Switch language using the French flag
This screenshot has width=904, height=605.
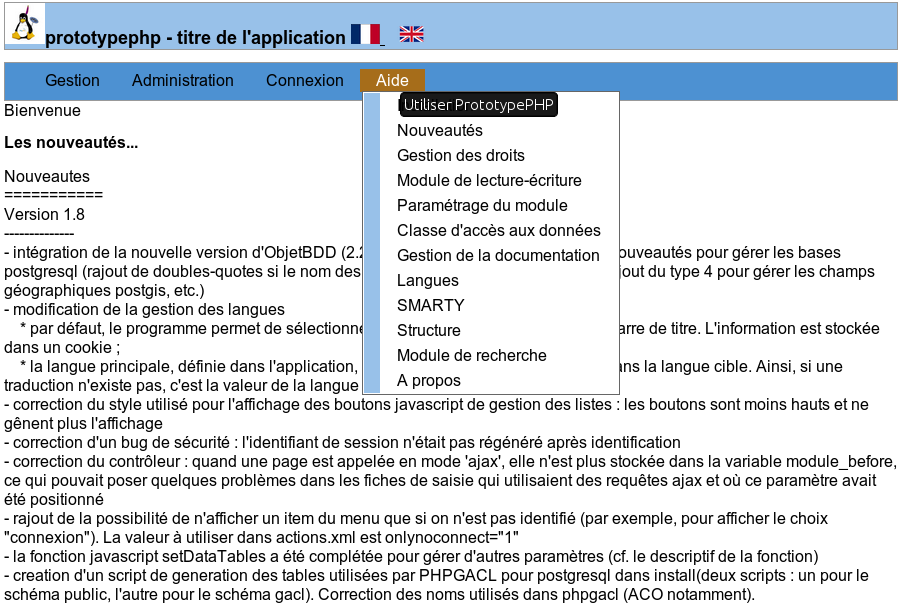[367, 33]
